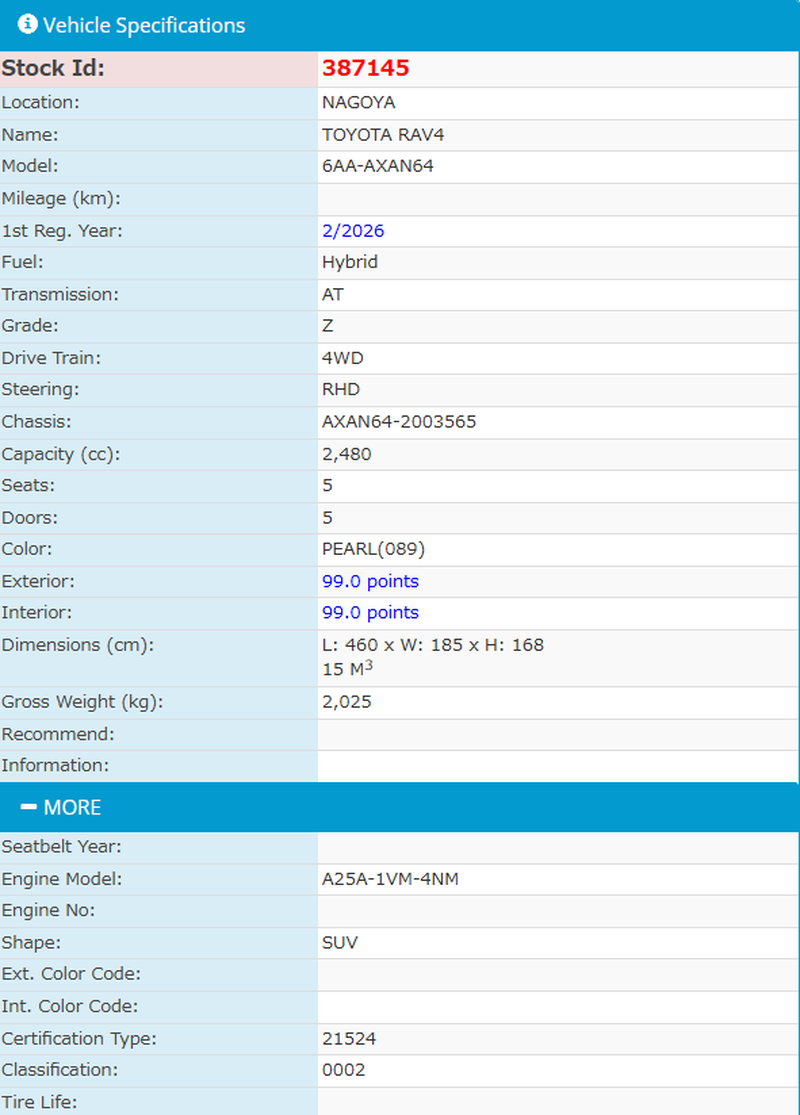Click the info icon beside Vehicle Specifications
The height and width of the screenshot is (1115, 800).
coord(27,24)
